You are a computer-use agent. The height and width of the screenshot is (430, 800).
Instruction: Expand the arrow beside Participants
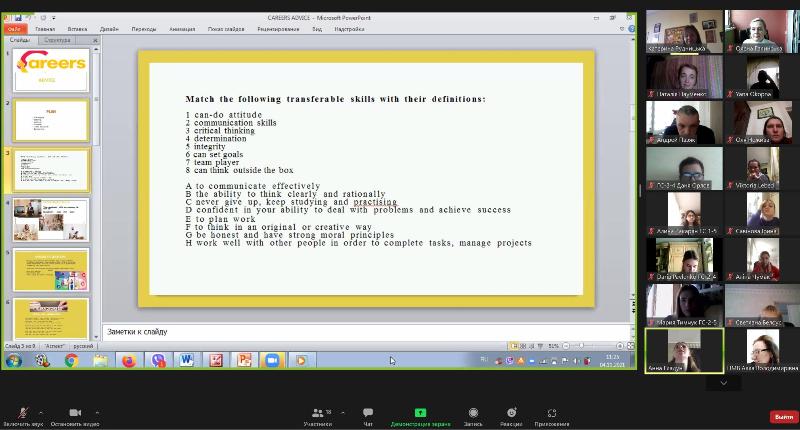pyautogui.click(x=343, y=412)
